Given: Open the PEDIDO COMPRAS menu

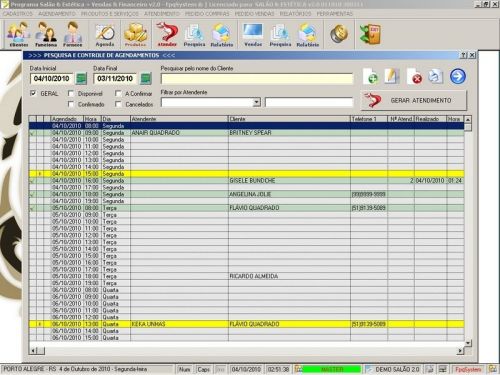Looking at the screenshot, I should [x=207, y=14].
